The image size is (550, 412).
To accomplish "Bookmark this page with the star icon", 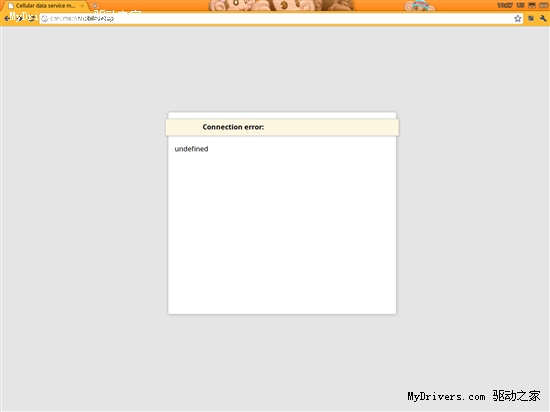I will coord(517,19).
